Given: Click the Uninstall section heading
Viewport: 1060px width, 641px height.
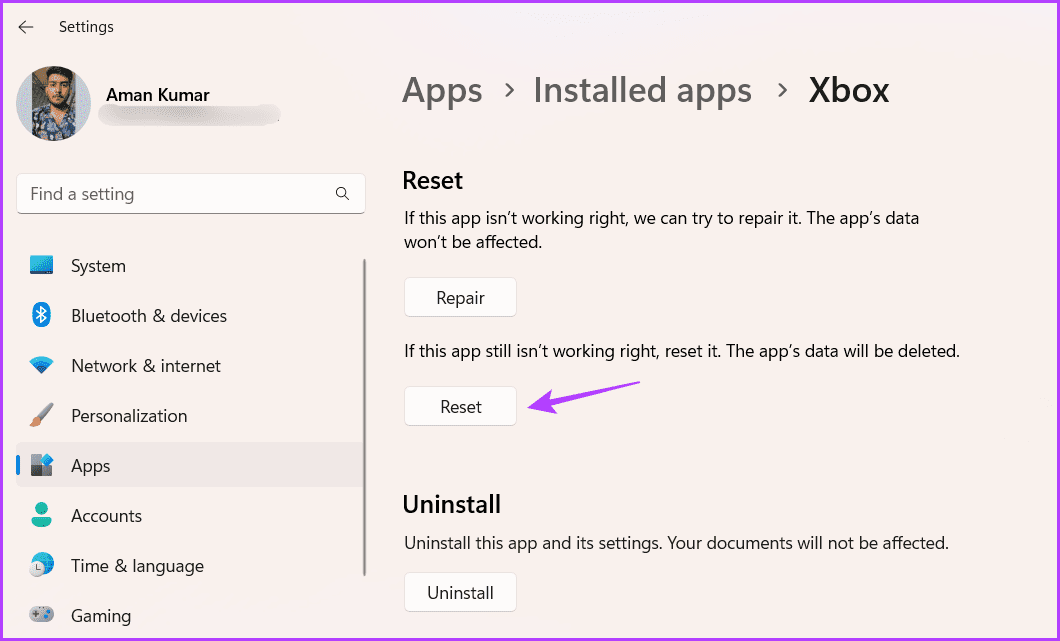Looking at the screenshot, I should (x=452, y=504).
